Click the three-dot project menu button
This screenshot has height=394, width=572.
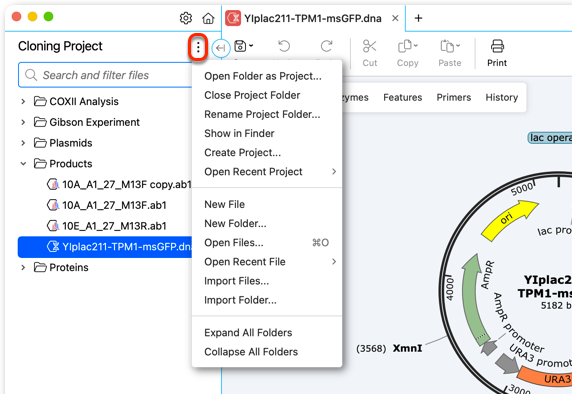coord(198,47)
